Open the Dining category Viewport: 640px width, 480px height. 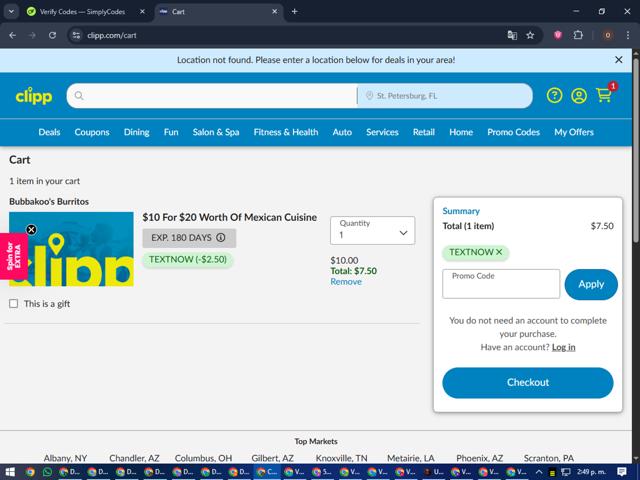coord(136,132)
